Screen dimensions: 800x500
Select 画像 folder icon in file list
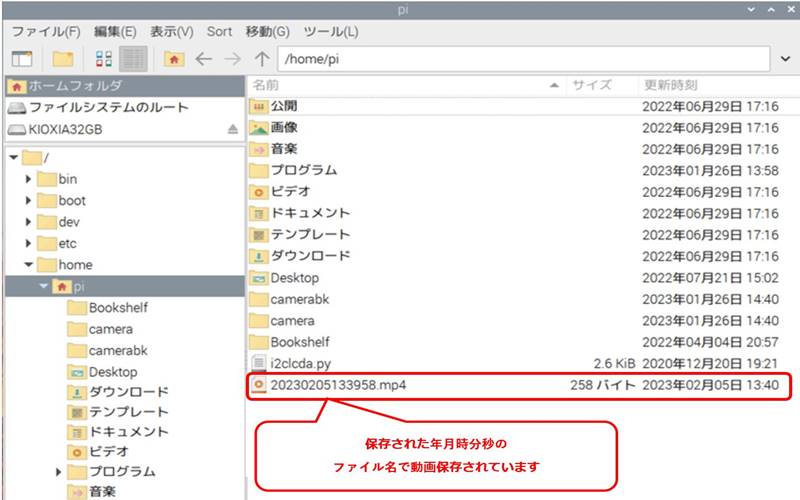pyautogui.click(x=259, y=128)
